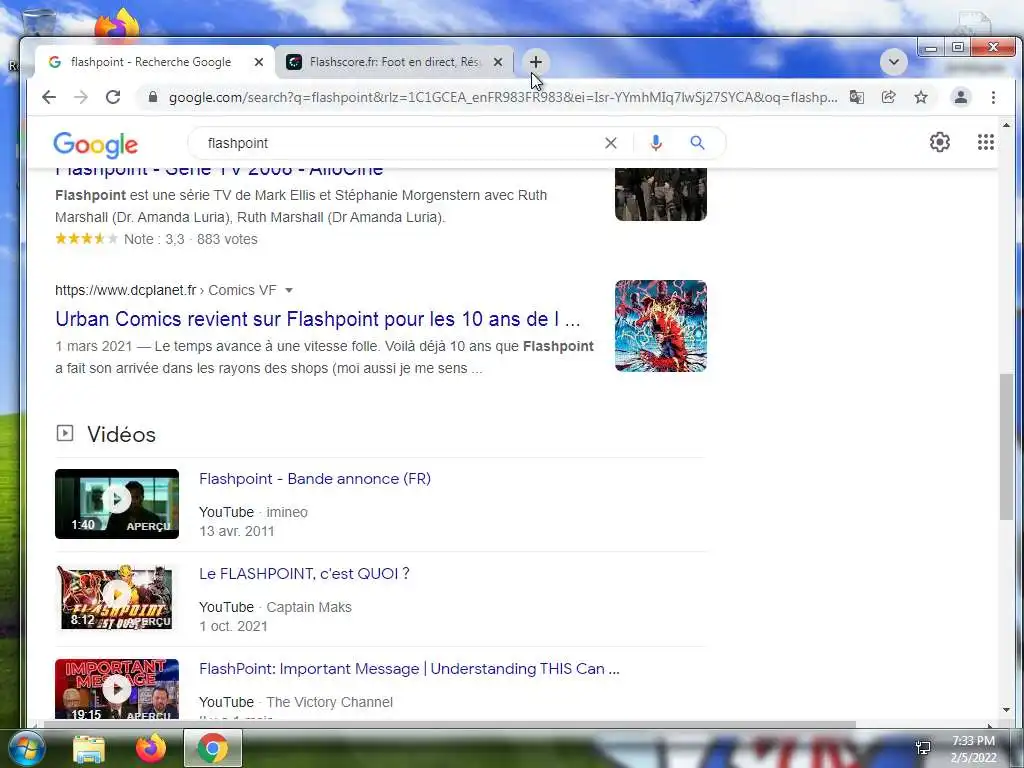Click the taskbar clock 7:33 PM

(x=973, y=741)
